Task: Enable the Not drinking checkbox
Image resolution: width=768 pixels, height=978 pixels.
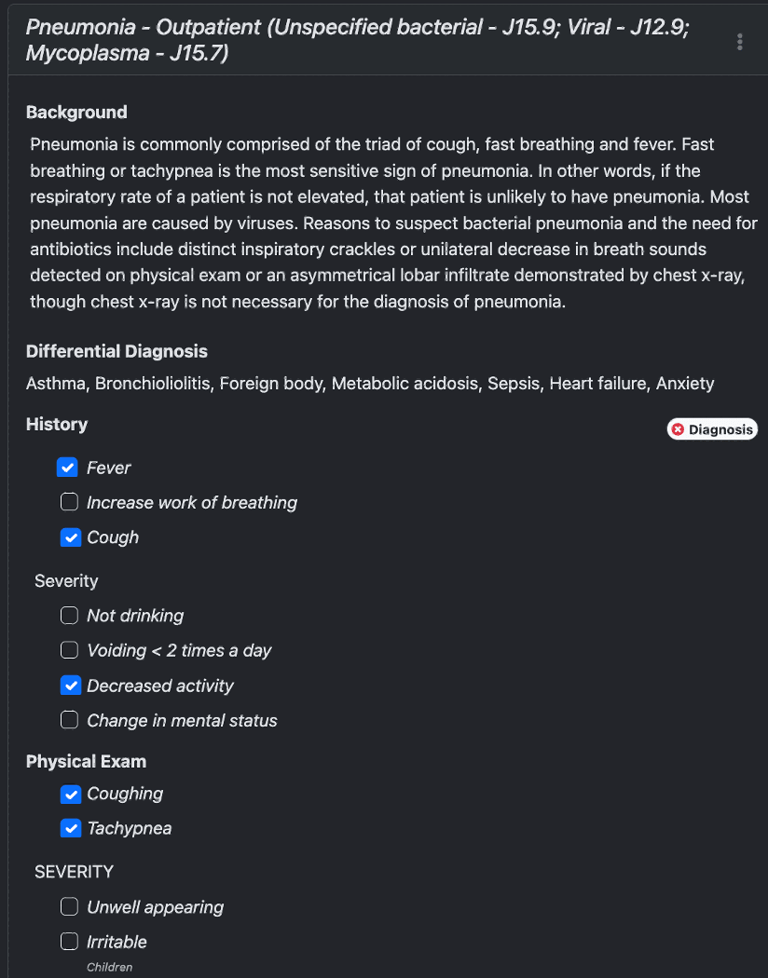Action: pos(69,615)
